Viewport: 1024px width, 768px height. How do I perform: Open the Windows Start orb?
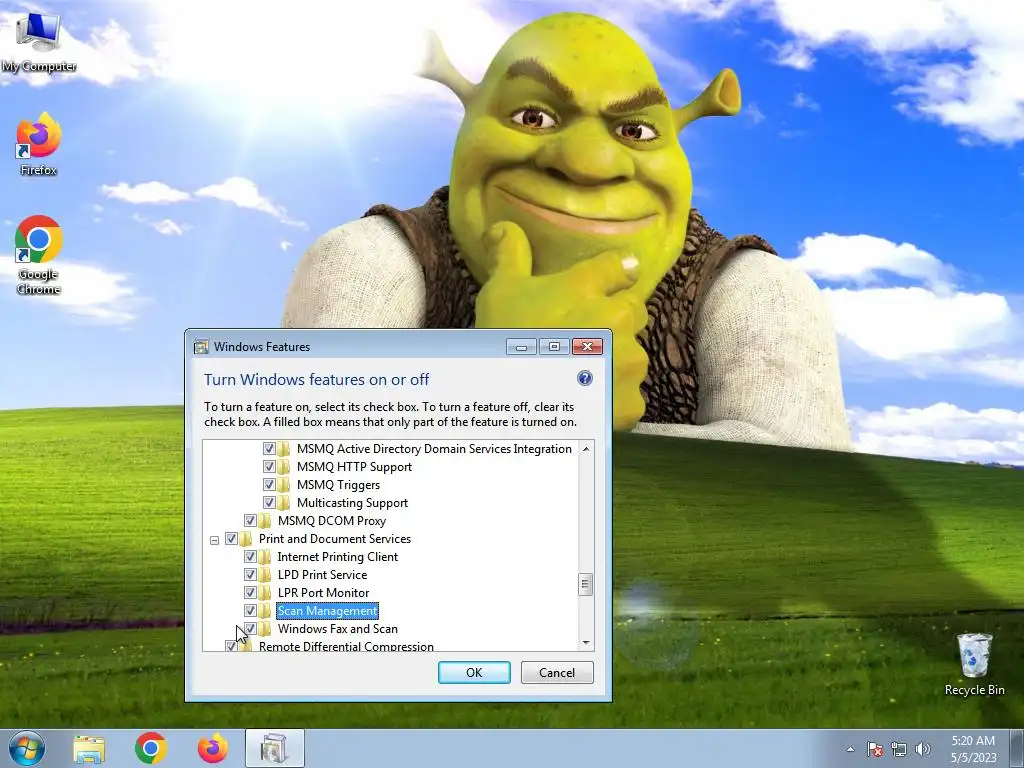(x=27, y=748)
